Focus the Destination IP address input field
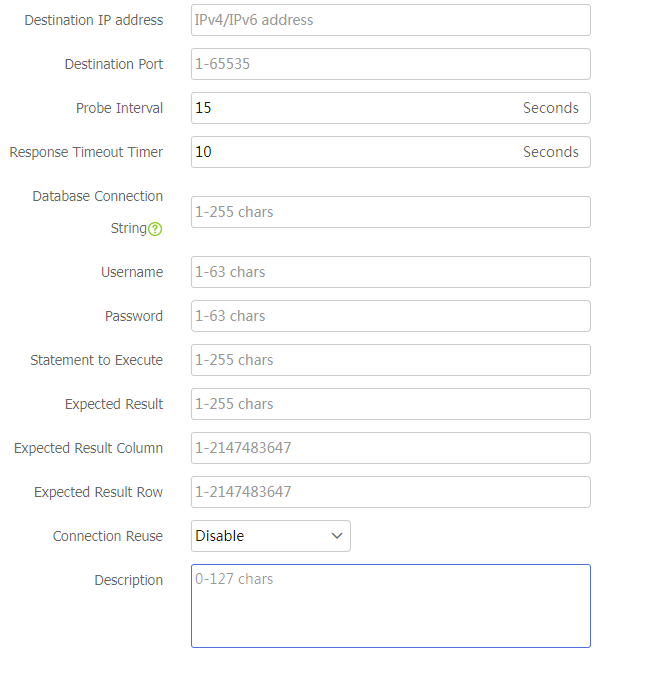 (x=390, y=20)
